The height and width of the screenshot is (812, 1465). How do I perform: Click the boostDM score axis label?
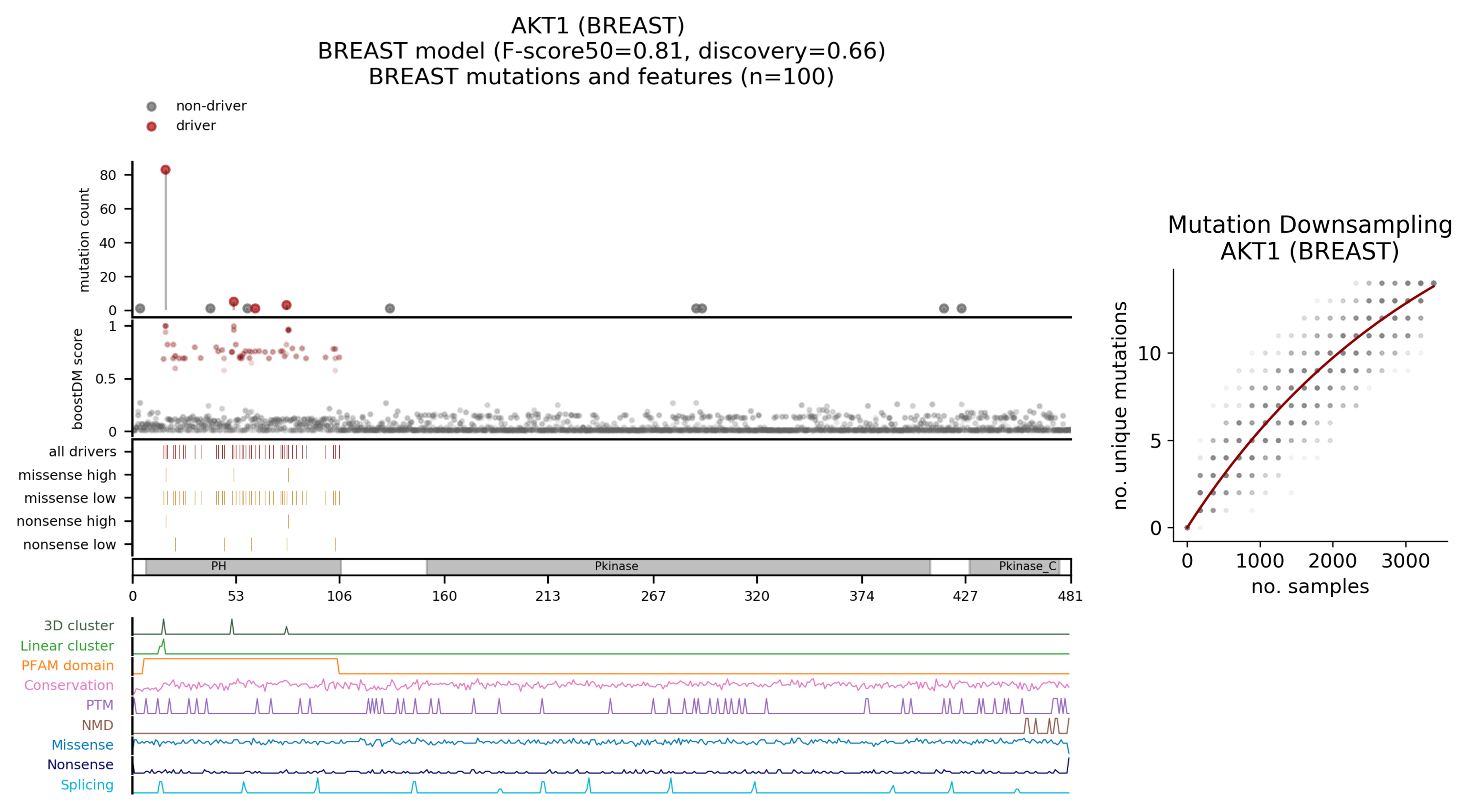(x=78, y=379)
